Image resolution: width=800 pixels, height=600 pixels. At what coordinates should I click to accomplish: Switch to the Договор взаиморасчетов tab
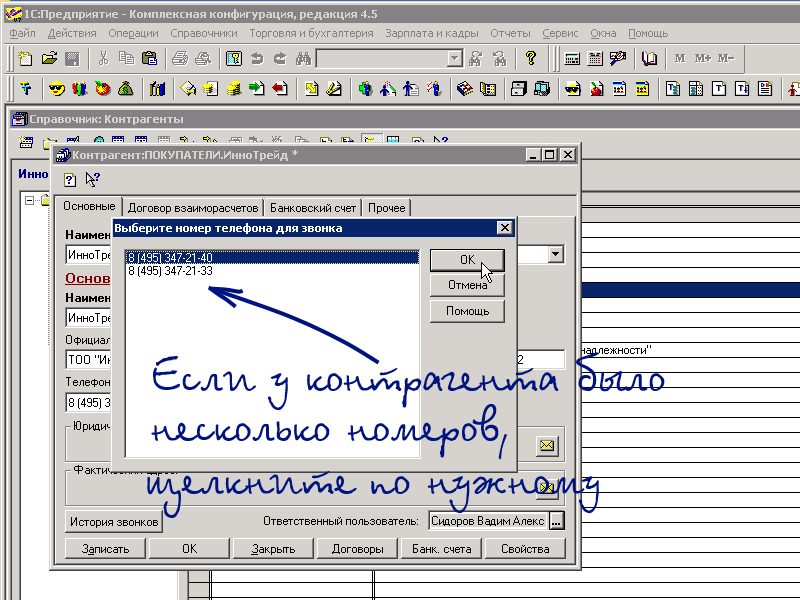pos(193,208)
